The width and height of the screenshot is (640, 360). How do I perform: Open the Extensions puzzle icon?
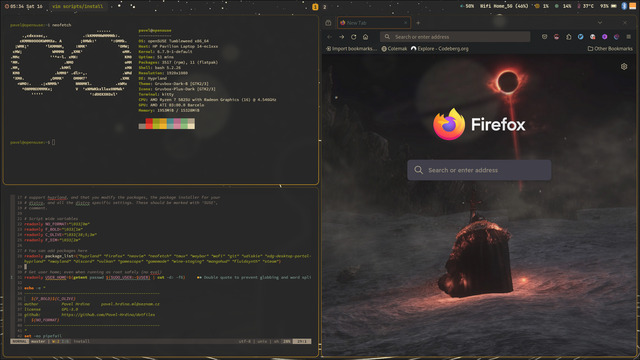tap(569, 37)
